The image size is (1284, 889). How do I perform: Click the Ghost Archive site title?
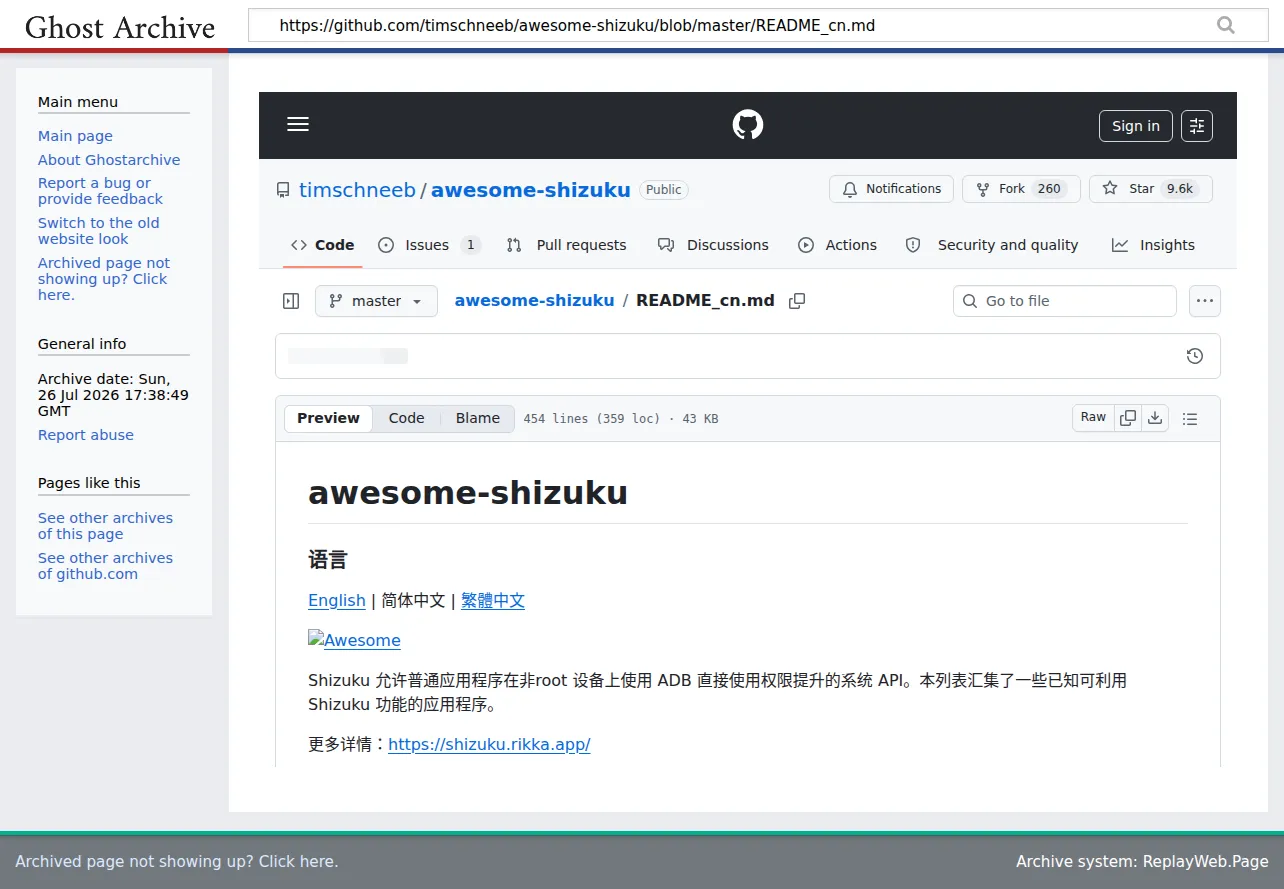coord(120,27)
